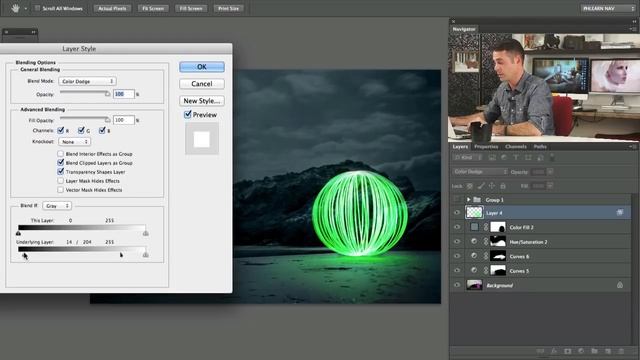Open the Layers panel flyout menu icon
The width and height of the screenshot is (640, 360).
click(633, 147)
